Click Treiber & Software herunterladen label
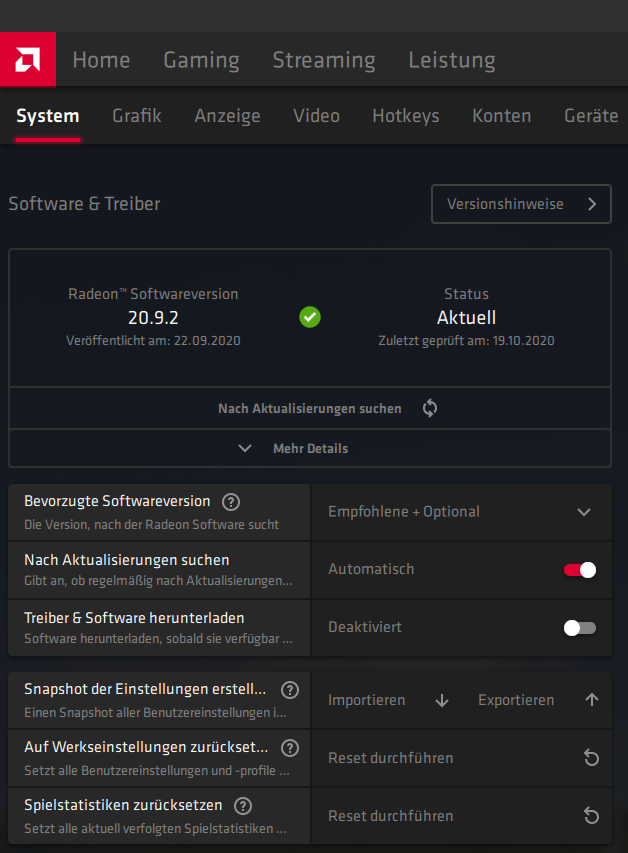The width and height of the screenshot is (628, 853). click(x=134, y=618)
